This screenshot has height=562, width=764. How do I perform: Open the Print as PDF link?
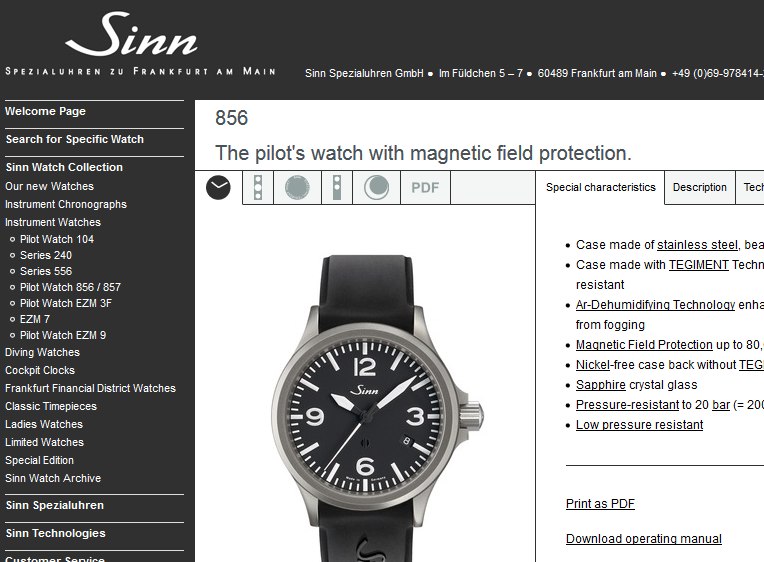pyautogui.click(x=600, y=504)
